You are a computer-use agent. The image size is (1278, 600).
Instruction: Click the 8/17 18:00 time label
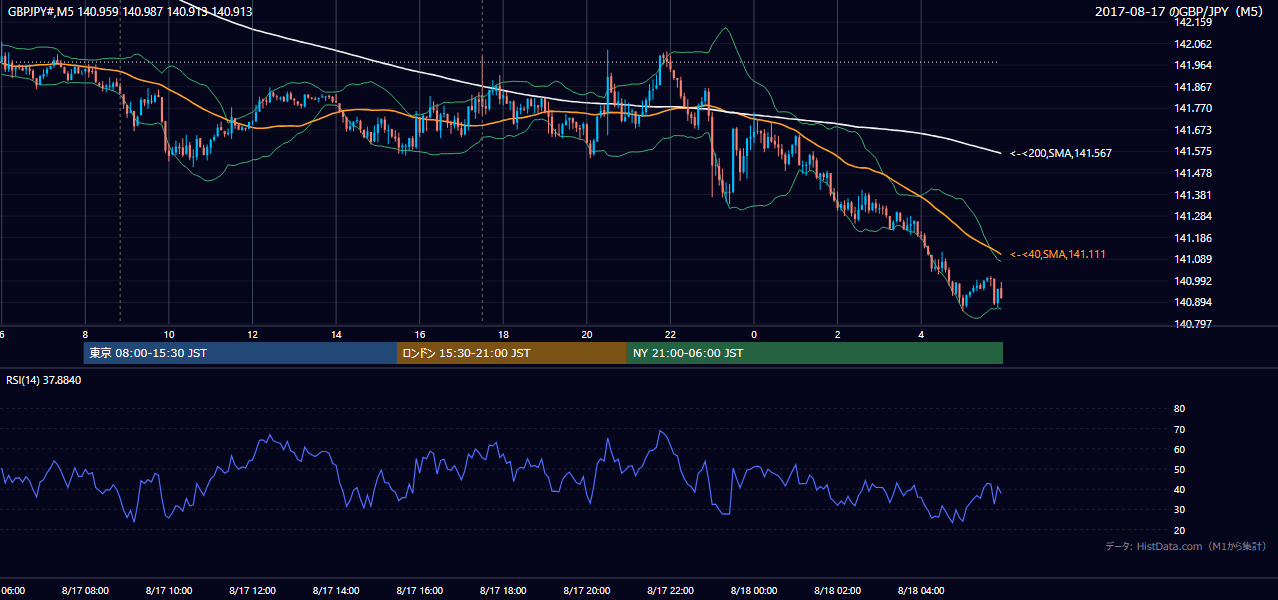coord(503,591)
